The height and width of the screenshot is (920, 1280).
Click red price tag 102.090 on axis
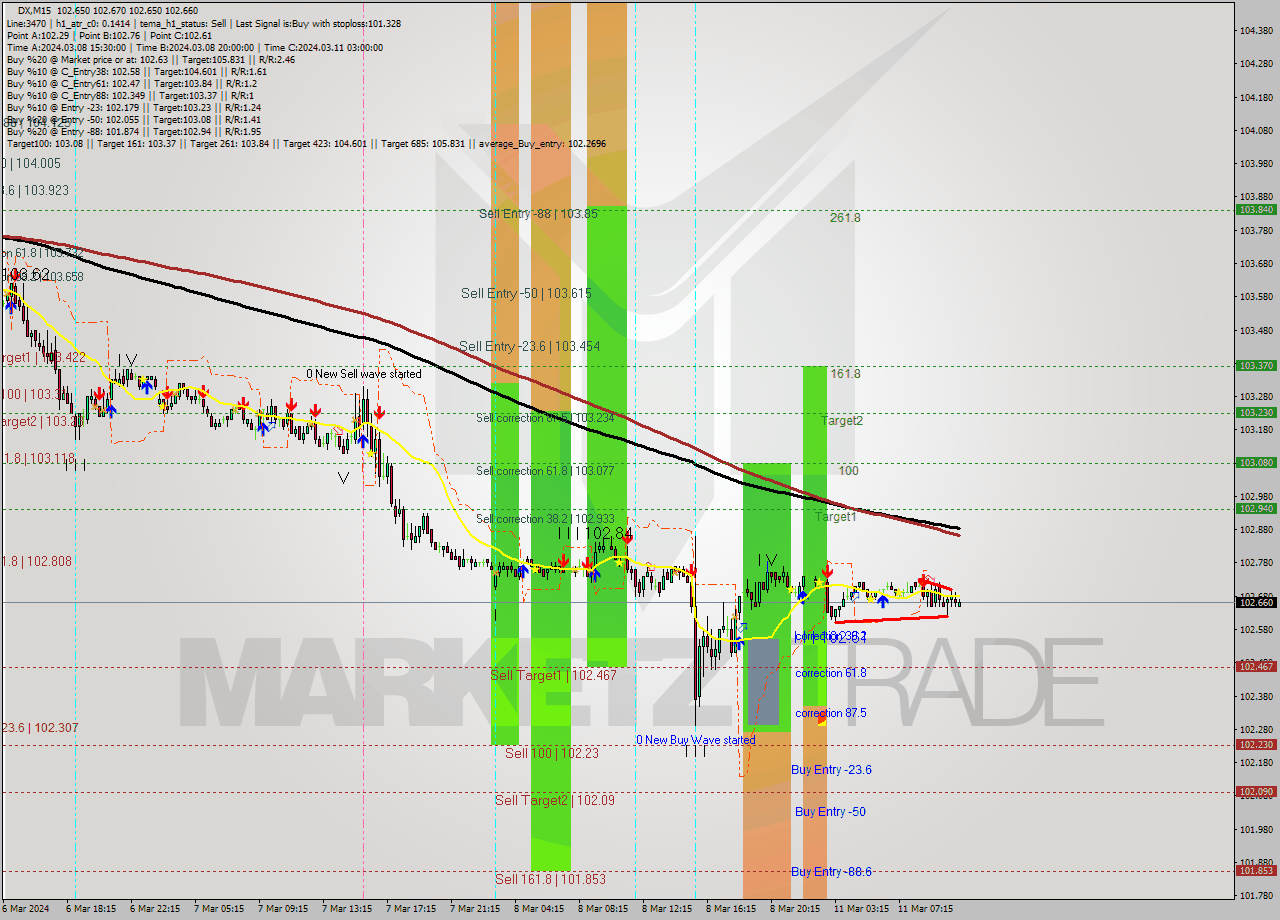point(1256,791)
